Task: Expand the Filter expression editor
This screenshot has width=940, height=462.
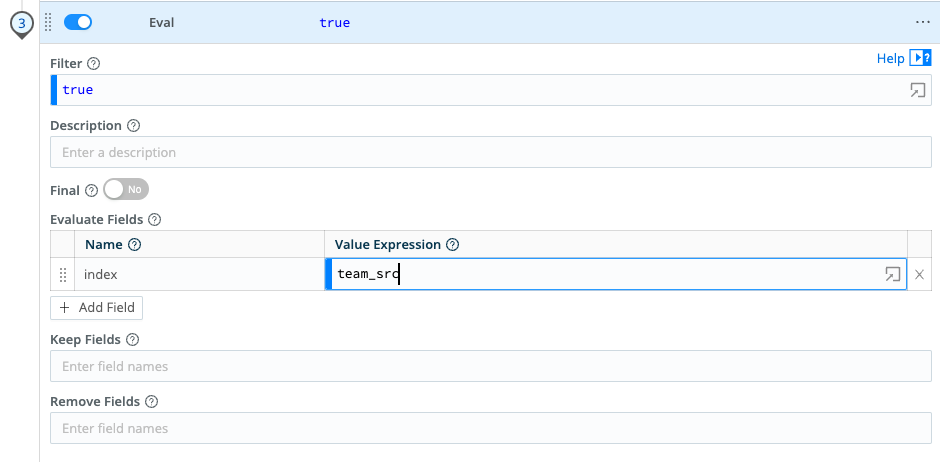Action: [917, 90]
